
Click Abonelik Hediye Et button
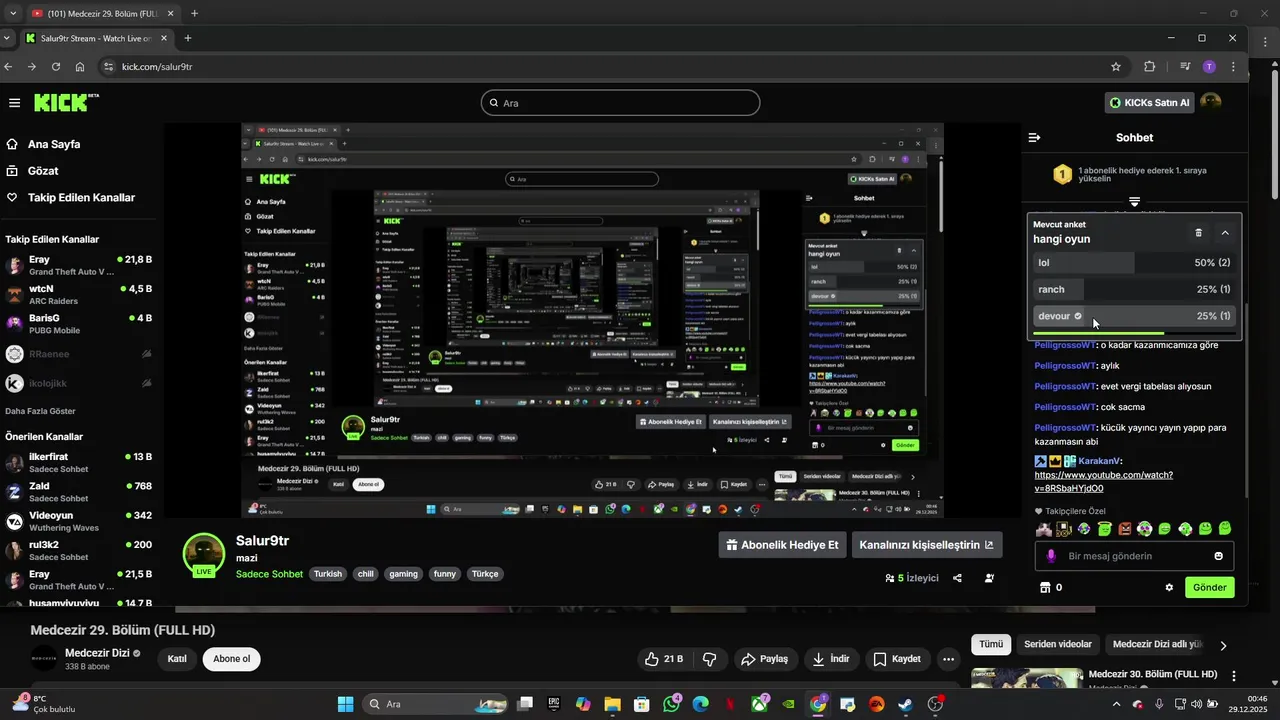click(x=782, y=545)
